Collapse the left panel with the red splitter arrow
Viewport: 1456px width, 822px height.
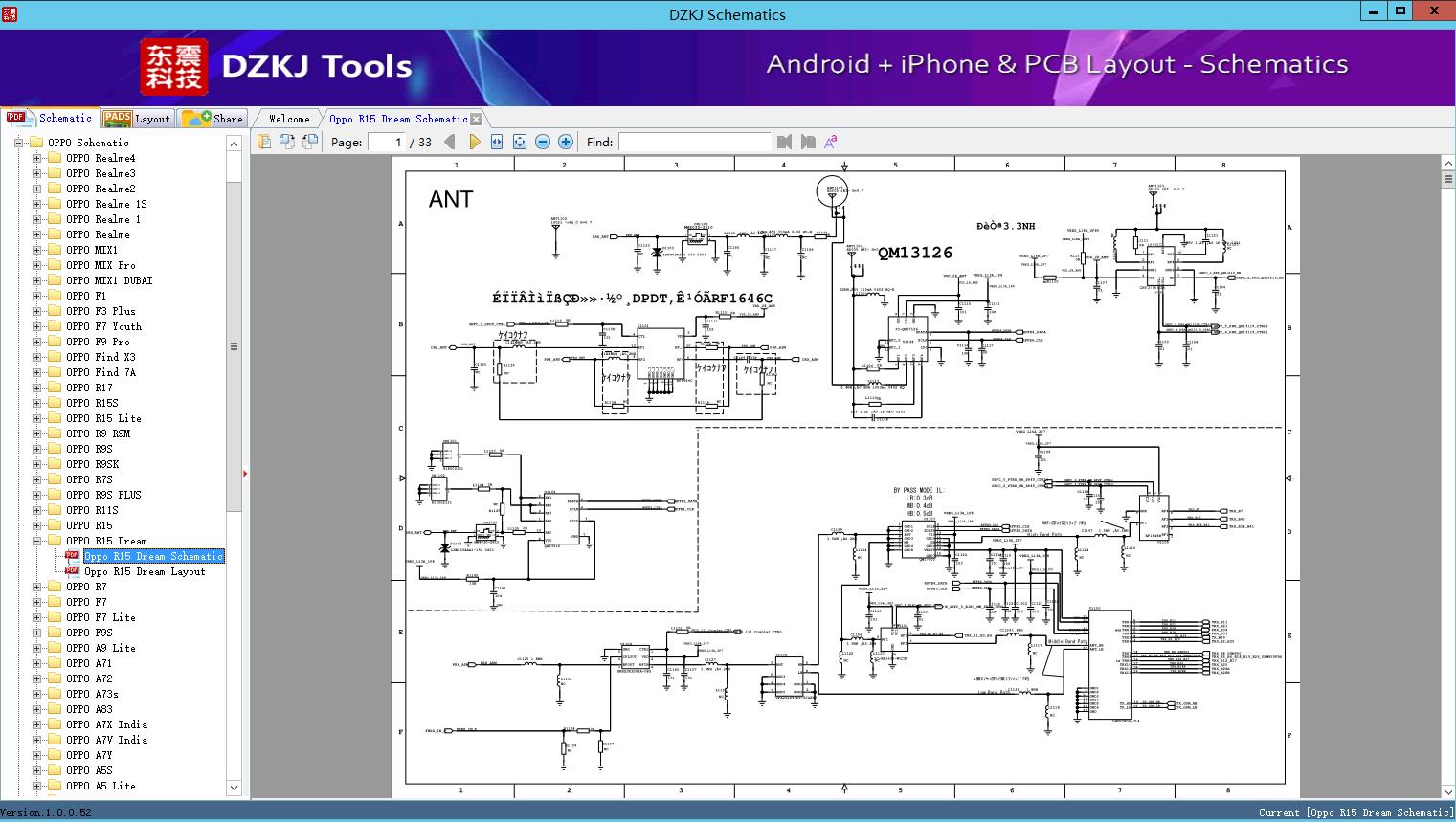(x=245, y=473)
